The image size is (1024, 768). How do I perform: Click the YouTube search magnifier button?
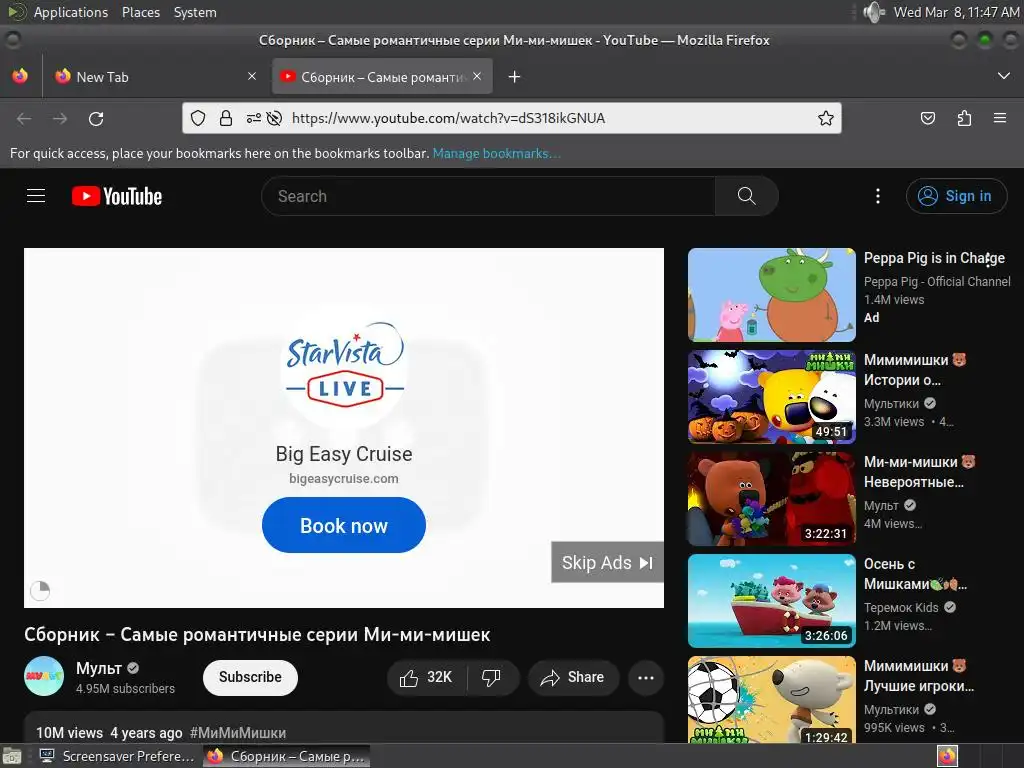(746, 196)
